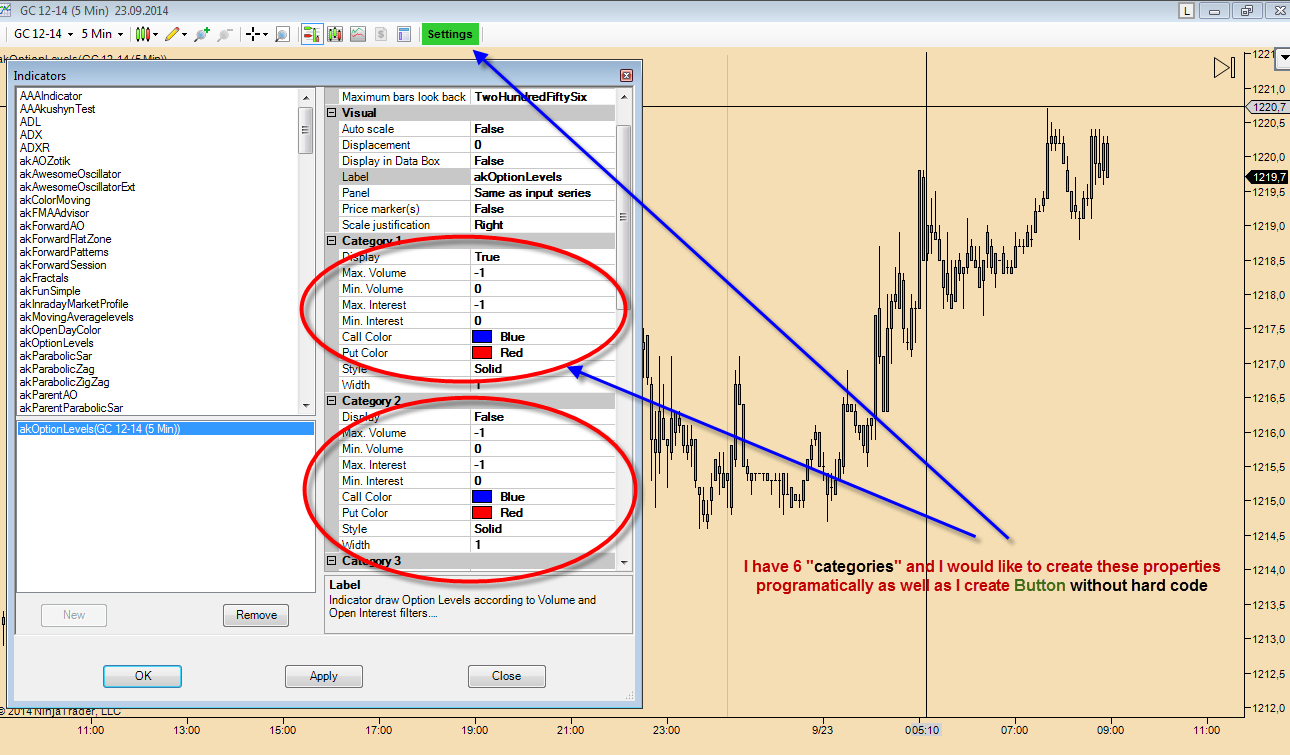Select ADX in the indicator list
This screenshot has width=1290, height=755.
(x=31, y=135)
